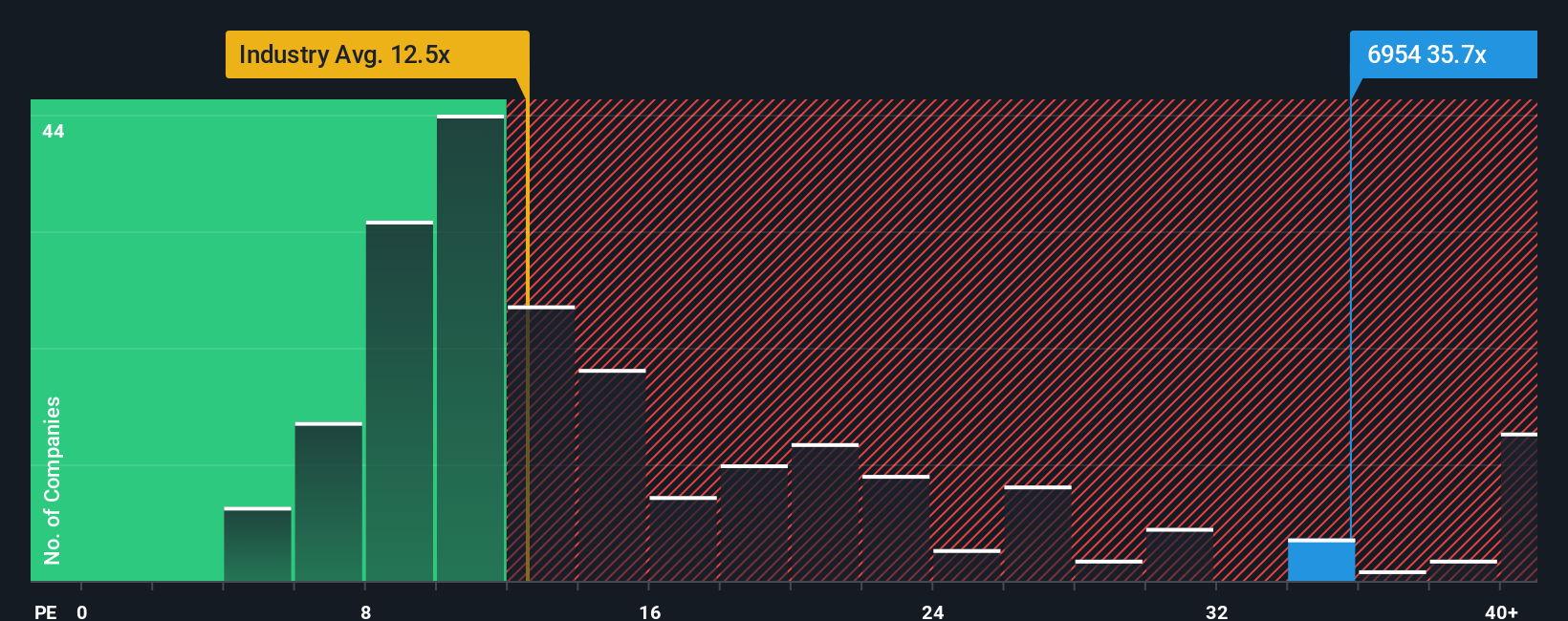Screen dimensions: 1568x621
Task: Click the tallest histogram bar marked 44
Action: click(x=470, y=348)
